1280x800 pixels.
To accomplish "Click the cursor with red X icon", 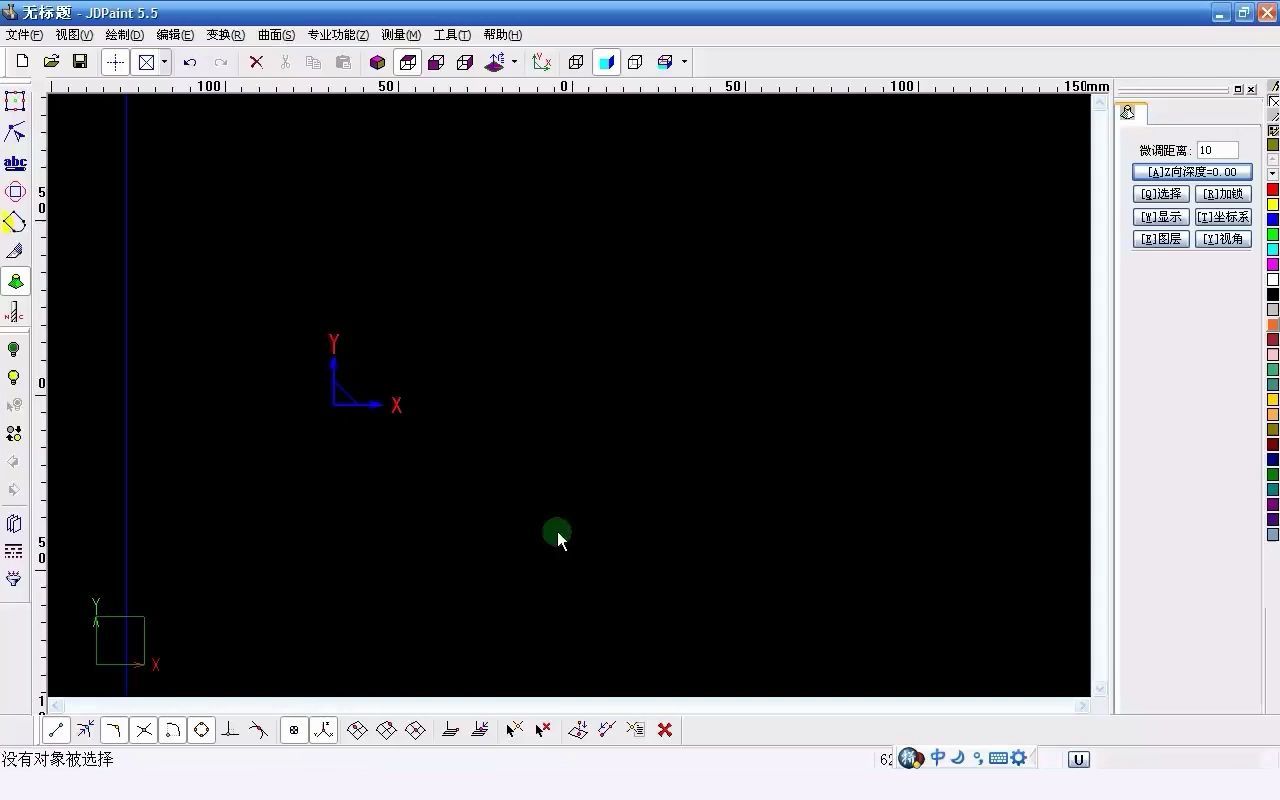I will [x=543, y=730].
